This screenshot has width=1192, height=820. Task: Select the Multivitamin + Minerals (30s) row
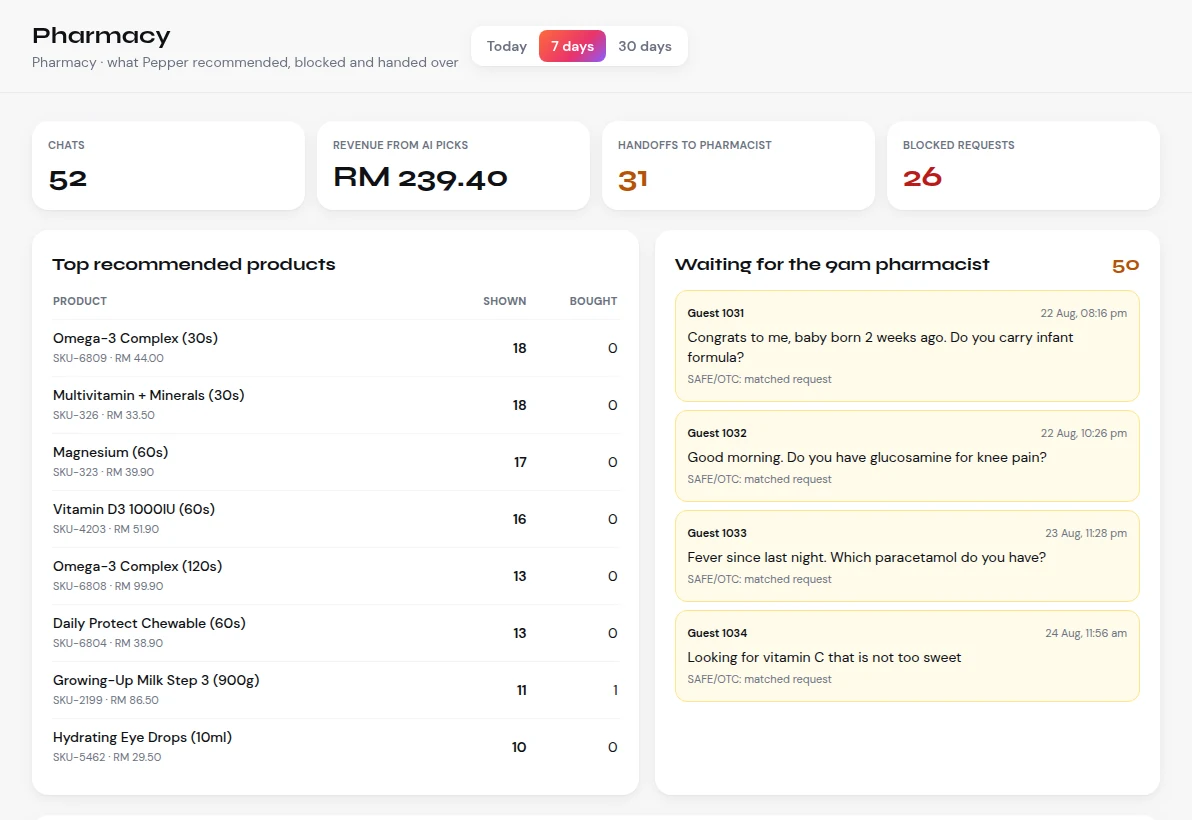[x=335, y=405]
